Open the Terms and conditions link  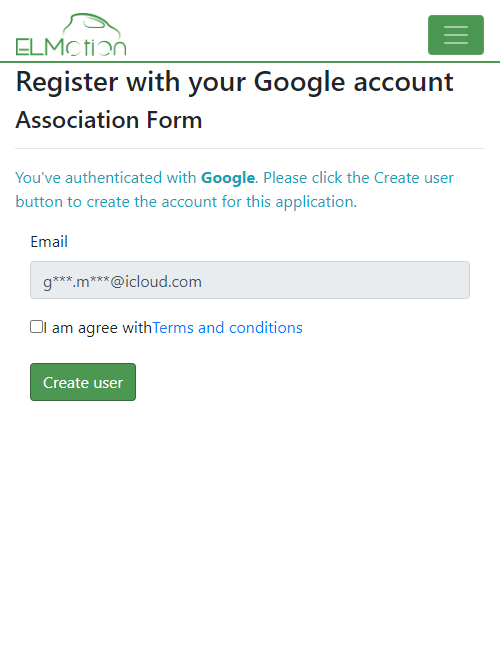(x=227, y=328)
